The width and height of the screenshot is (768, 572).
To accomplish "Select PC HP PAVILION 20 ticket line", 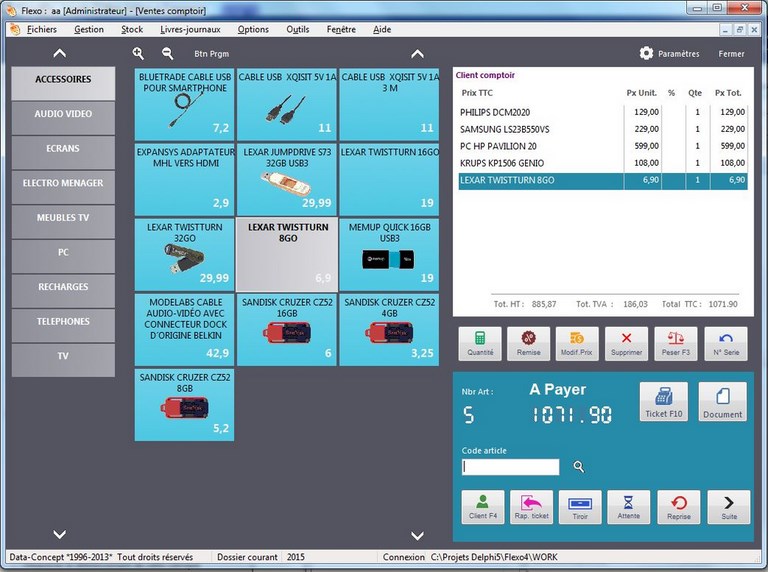I will click(603, 146).
